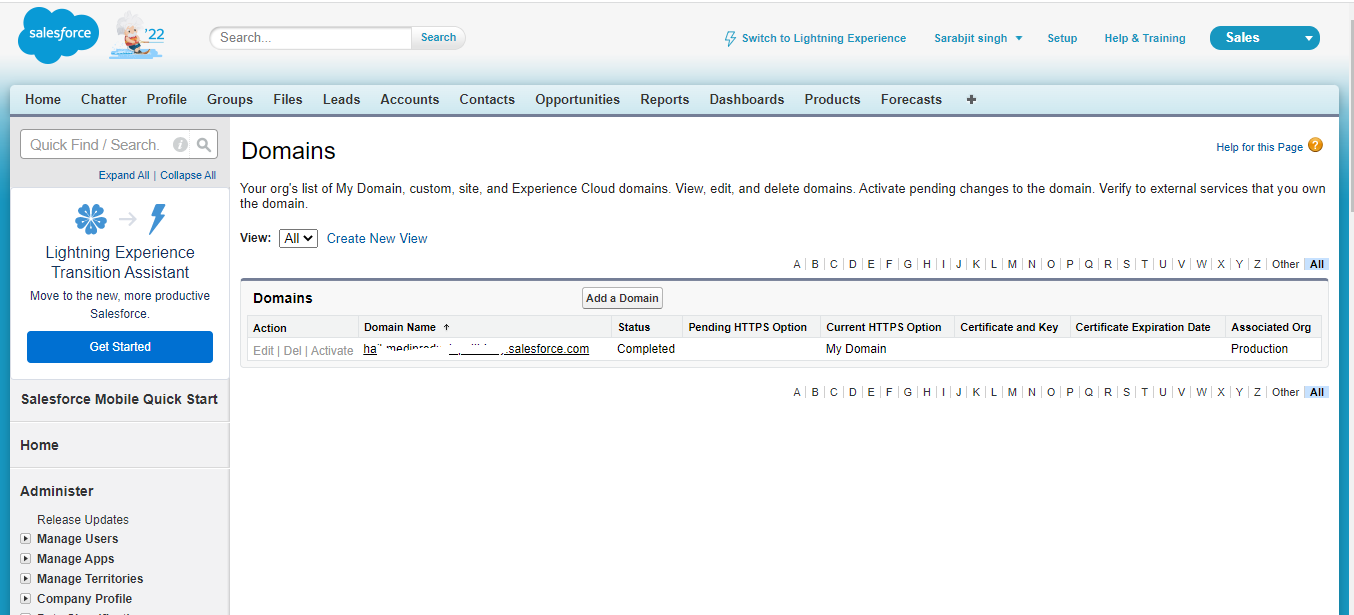
Task: Focus the top Search input field
Action: 311,38
